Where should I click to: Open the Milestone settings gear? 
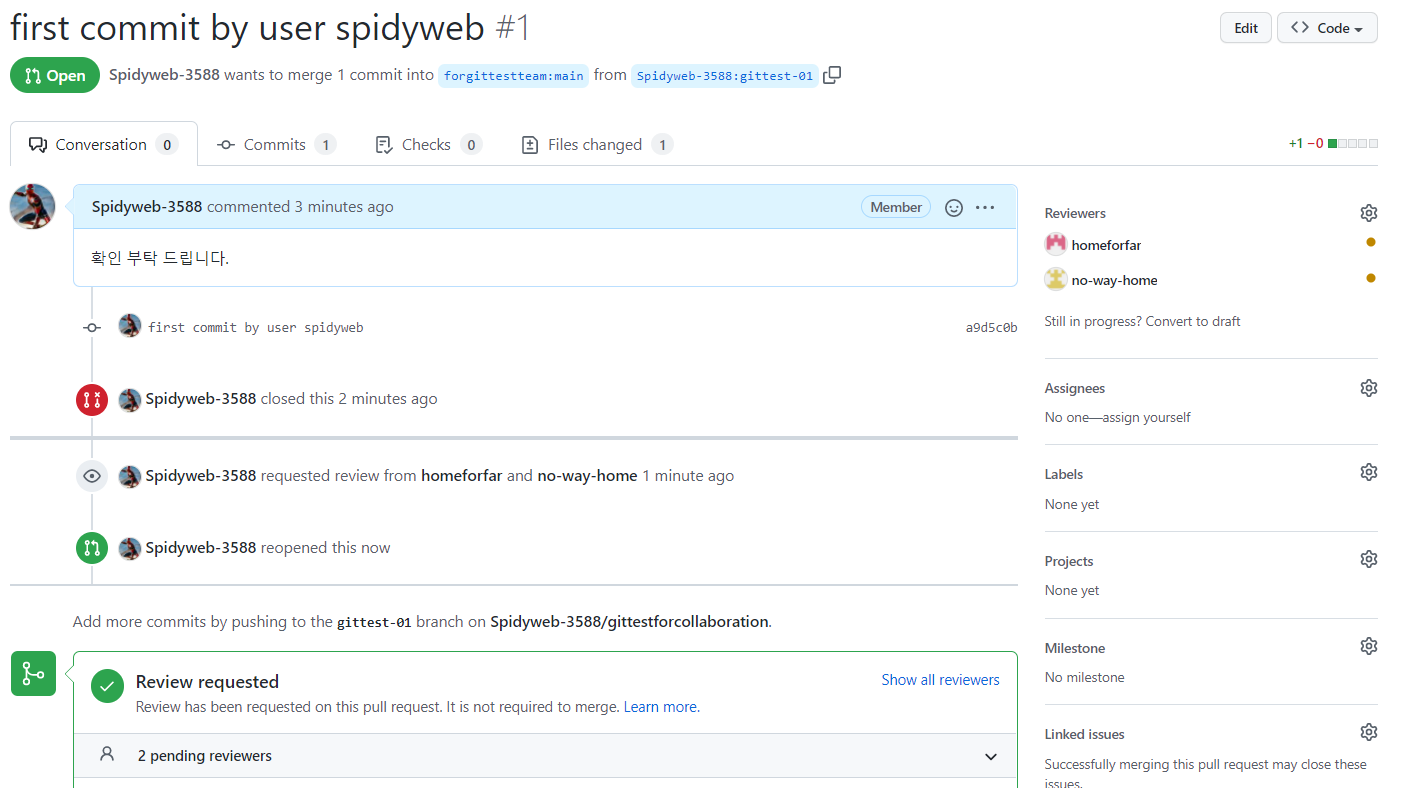(1369, 646)
